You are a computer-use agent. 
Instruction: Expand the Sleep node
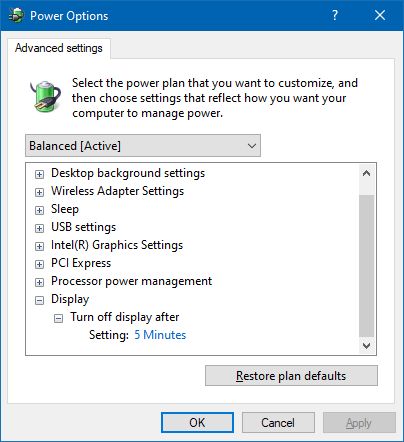click(x=39, y=210)
